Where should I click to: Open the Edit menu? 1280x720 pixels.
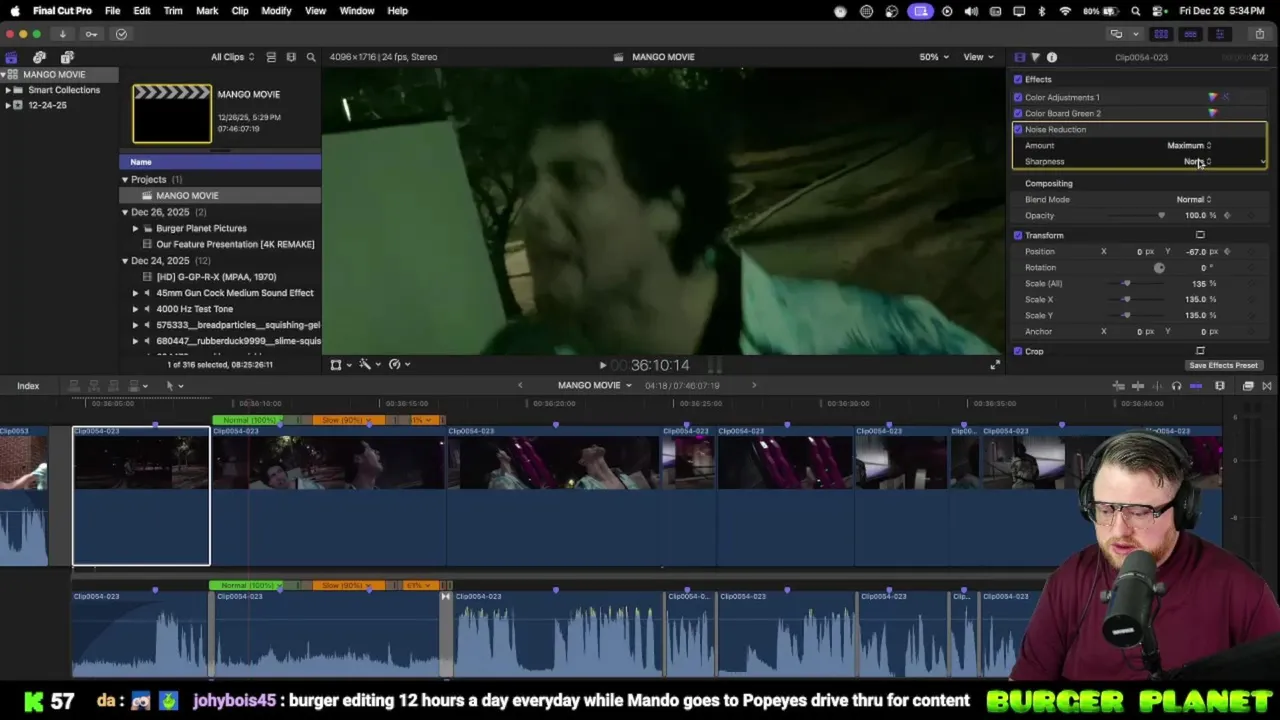pos(142,11)
